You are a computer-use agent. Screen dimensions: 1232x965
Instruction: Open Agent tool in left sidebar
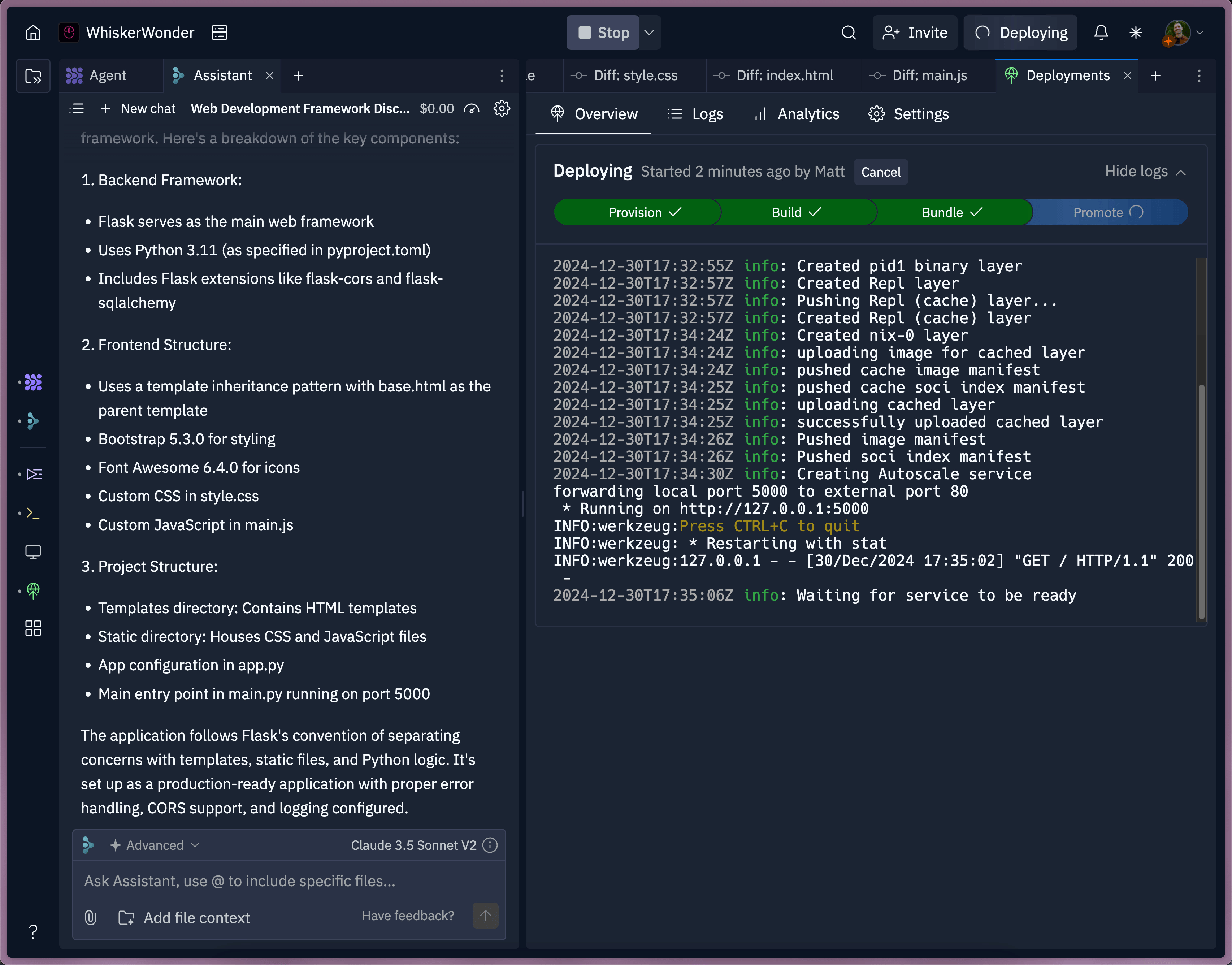click(33, 382)
